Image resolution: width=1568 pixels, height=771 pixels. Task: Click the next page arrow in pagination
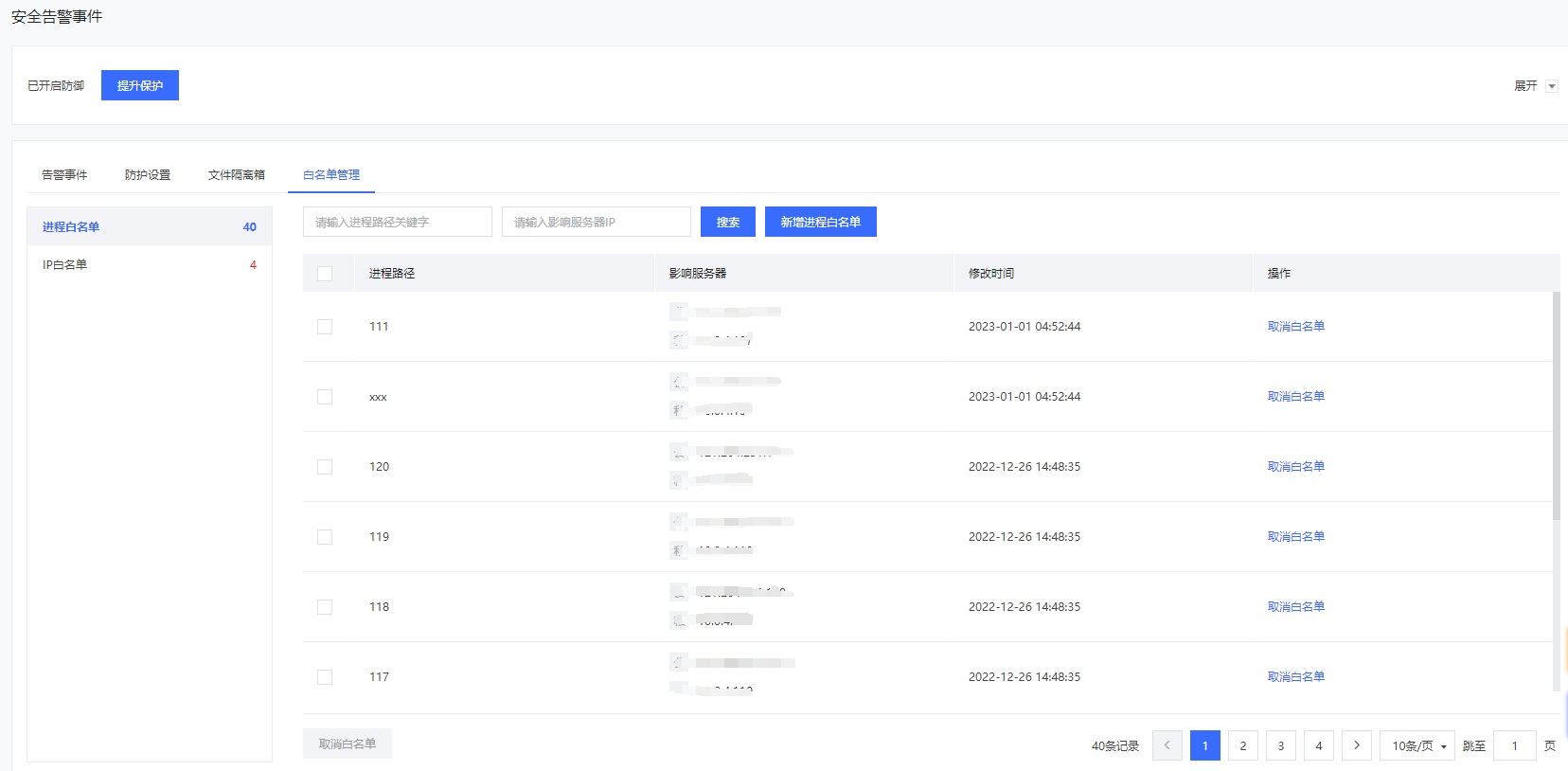point(1356,745)
